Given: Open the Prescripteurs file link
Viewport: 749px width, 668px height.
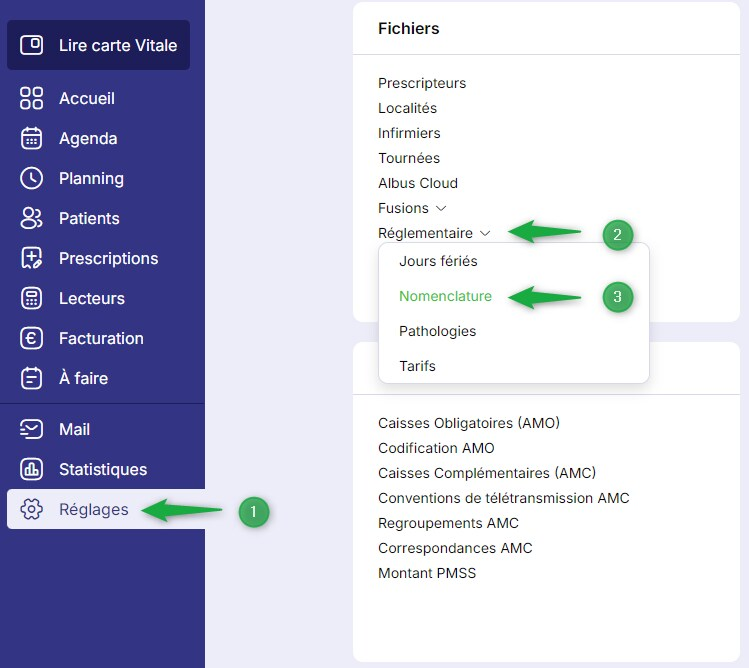Looking at the screenshot, I should tap(422, 83).
